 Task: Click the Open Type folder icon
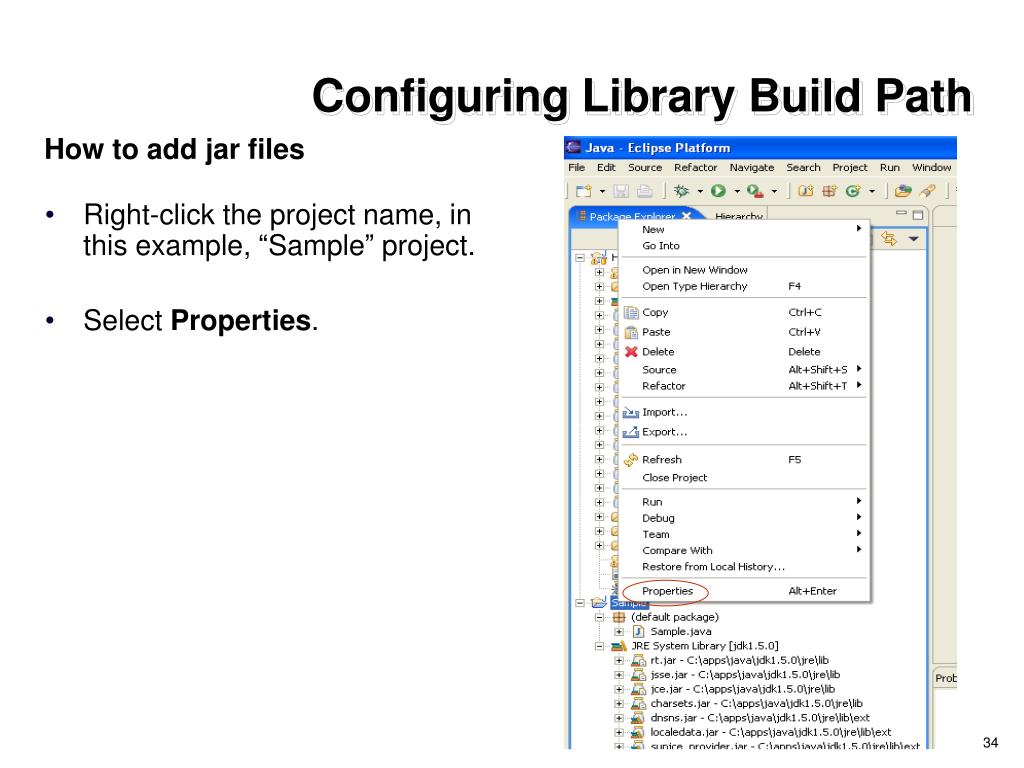(x=903, y=191)
